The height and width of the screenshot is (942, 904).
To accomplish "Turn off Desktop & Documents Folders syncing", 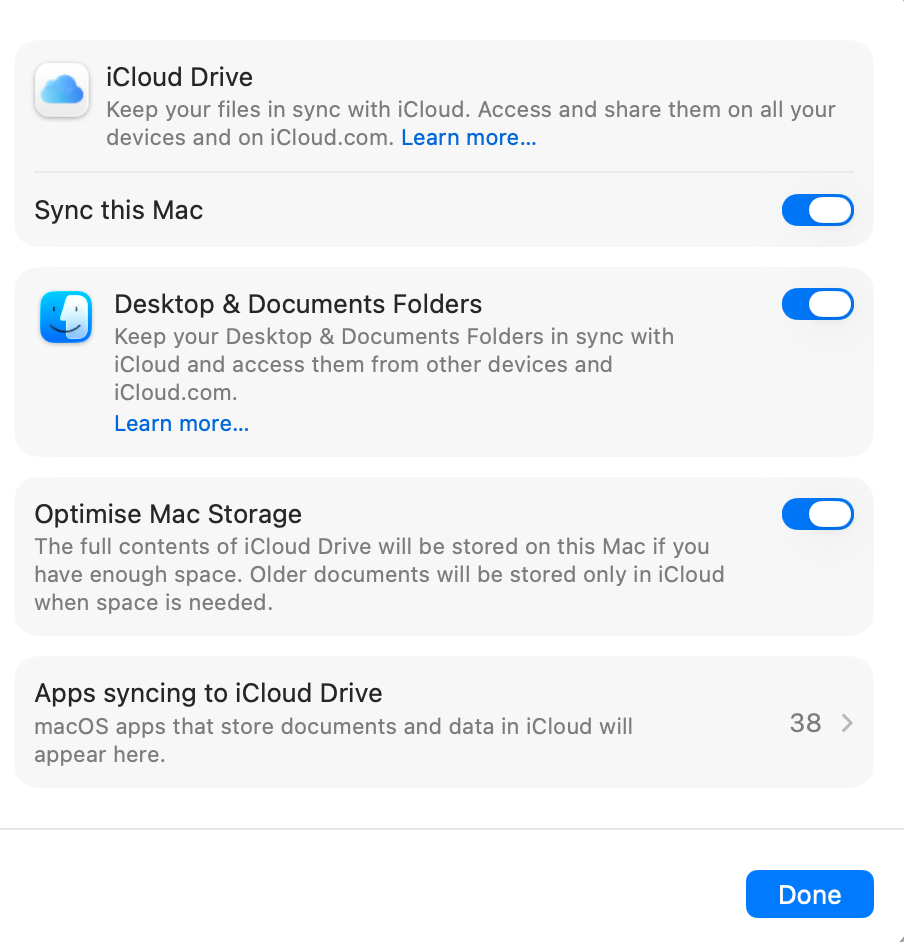I will [817, 304].
